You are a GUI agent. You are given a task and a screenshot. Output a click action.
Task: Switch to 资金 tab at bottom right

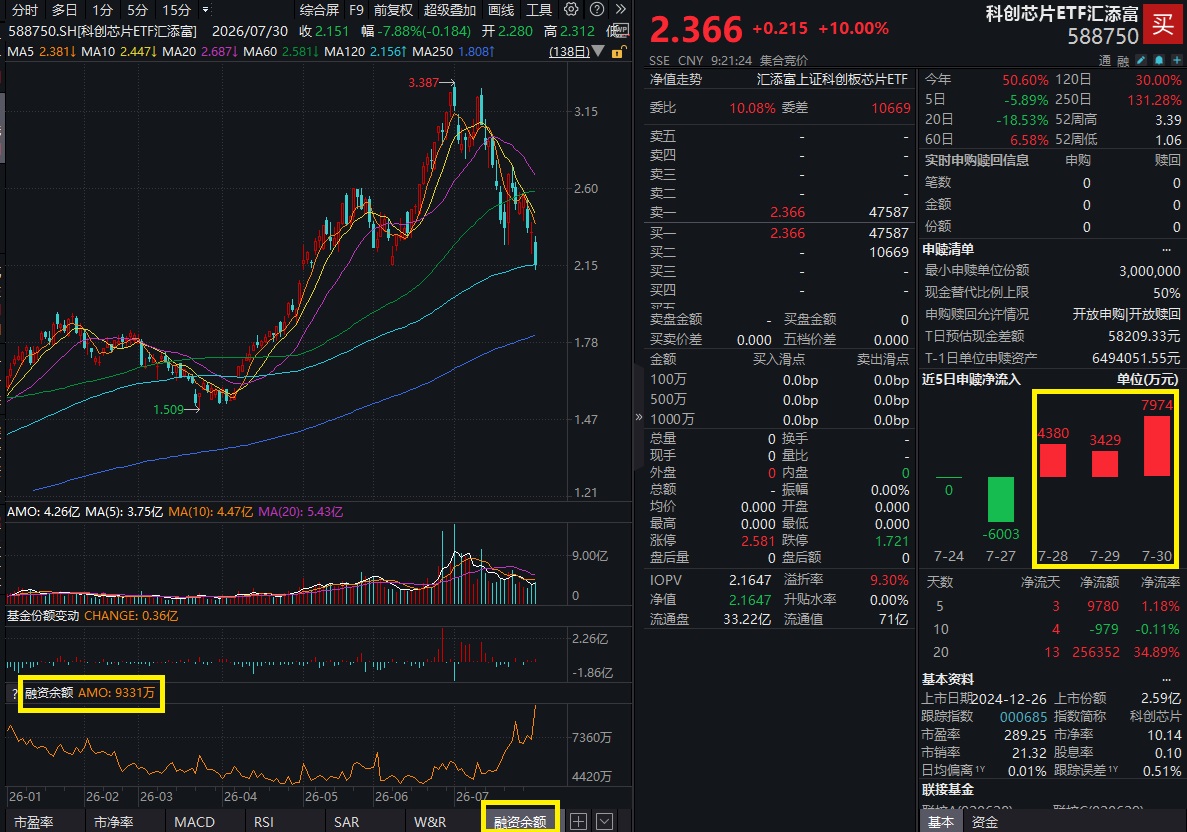[x=985, y=822]
